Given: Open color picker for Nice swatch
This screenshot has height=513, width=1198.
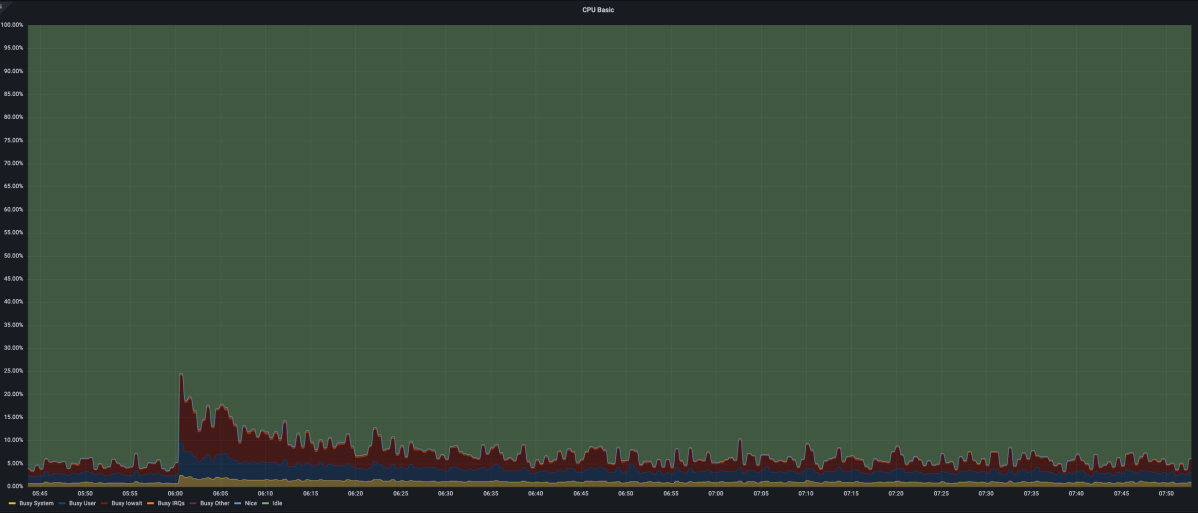Looking at the screenshot, I should coord(239,504).
